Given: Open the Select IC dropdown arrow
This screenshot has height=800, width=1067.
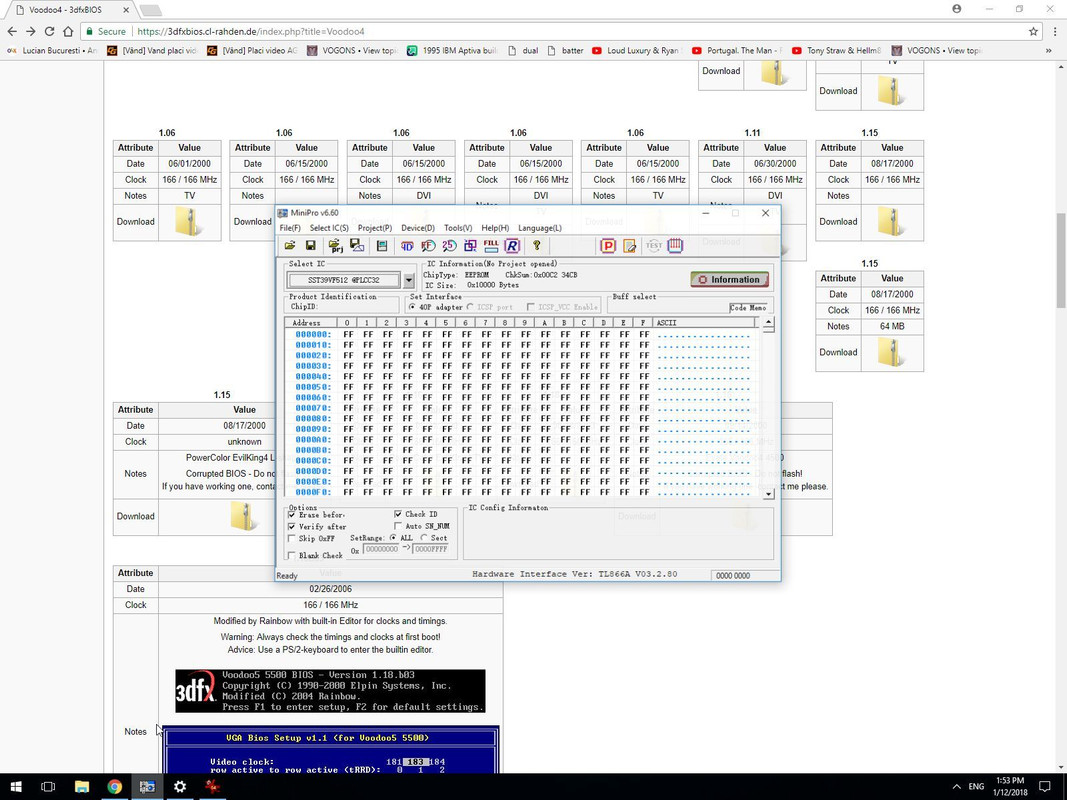Looking at the screenshot, I should point(408,280).
